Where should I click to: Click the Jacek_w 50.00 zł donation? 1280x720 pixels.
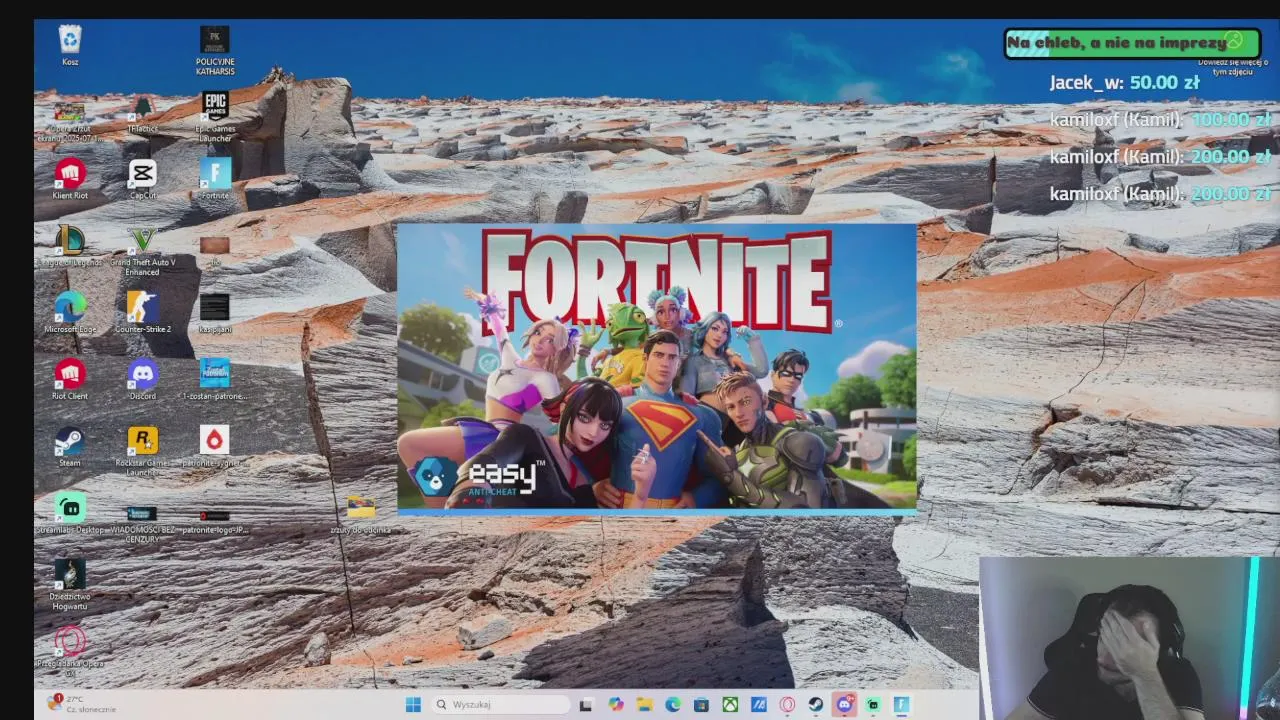pyautogui.click(x=1125, y=82)
